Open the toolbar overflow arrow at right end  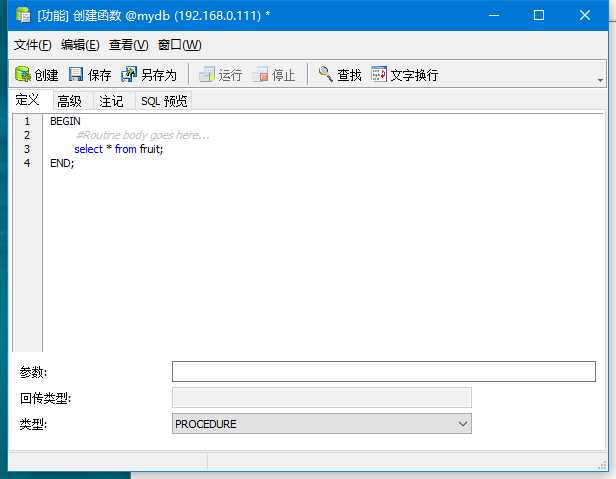tap(600, 80)
